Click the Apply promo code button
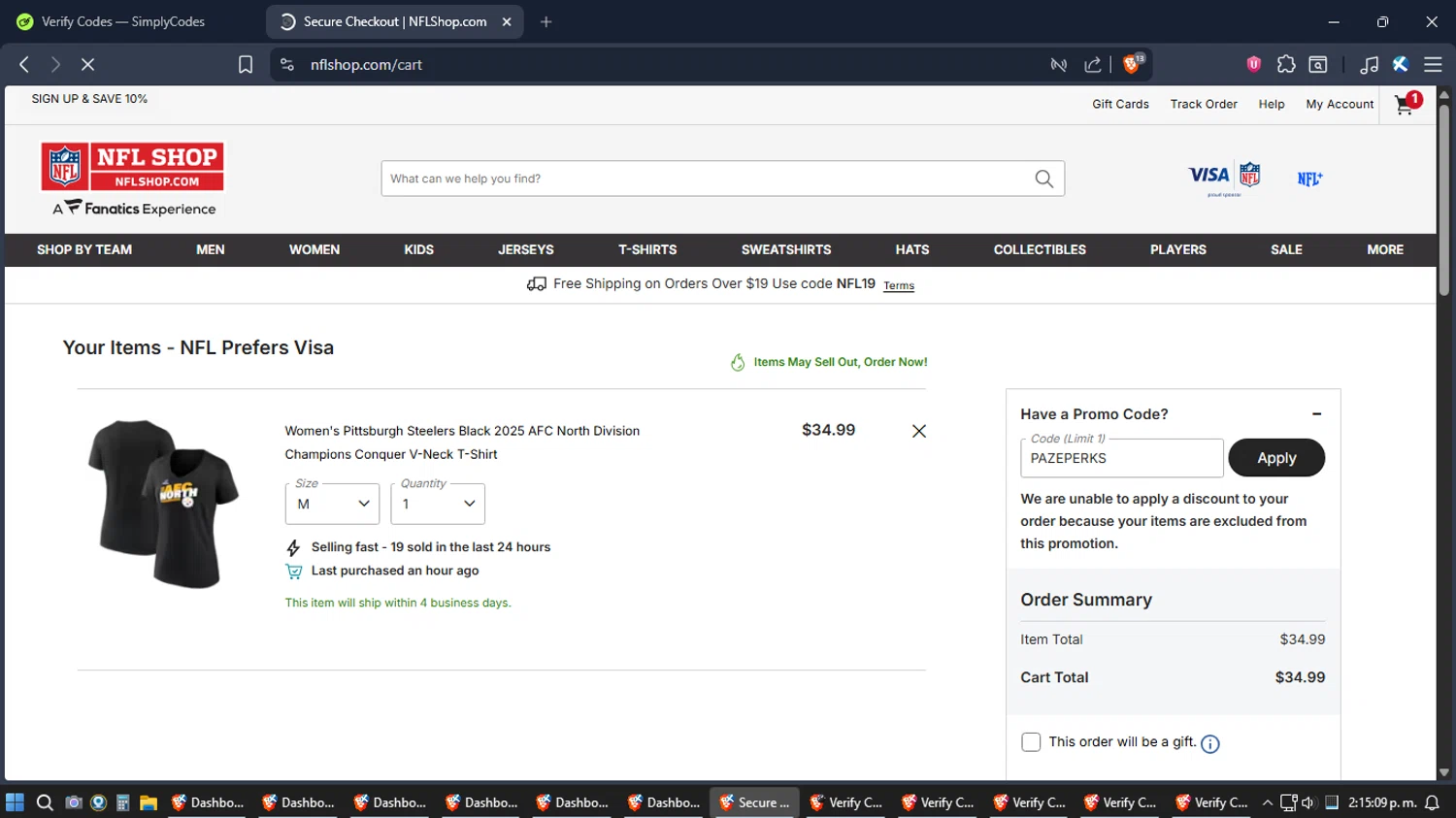Screen dimensions: 1456x818 pyautogui.click(x=1276, y=458)
